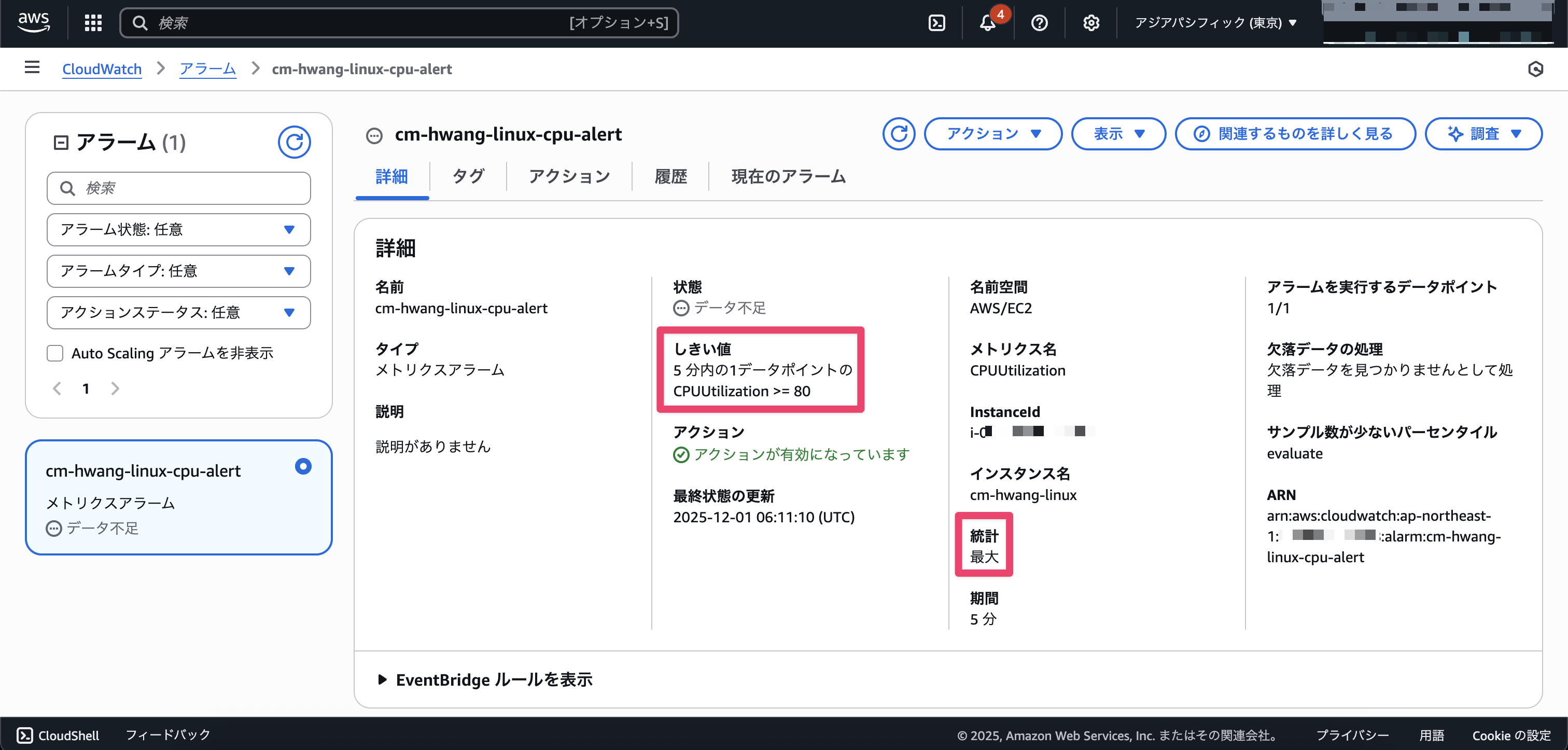Click the CloudWatch breadcrumb link
The height and width of the screenshot is (750, 1568).
(x=102, y=69)
